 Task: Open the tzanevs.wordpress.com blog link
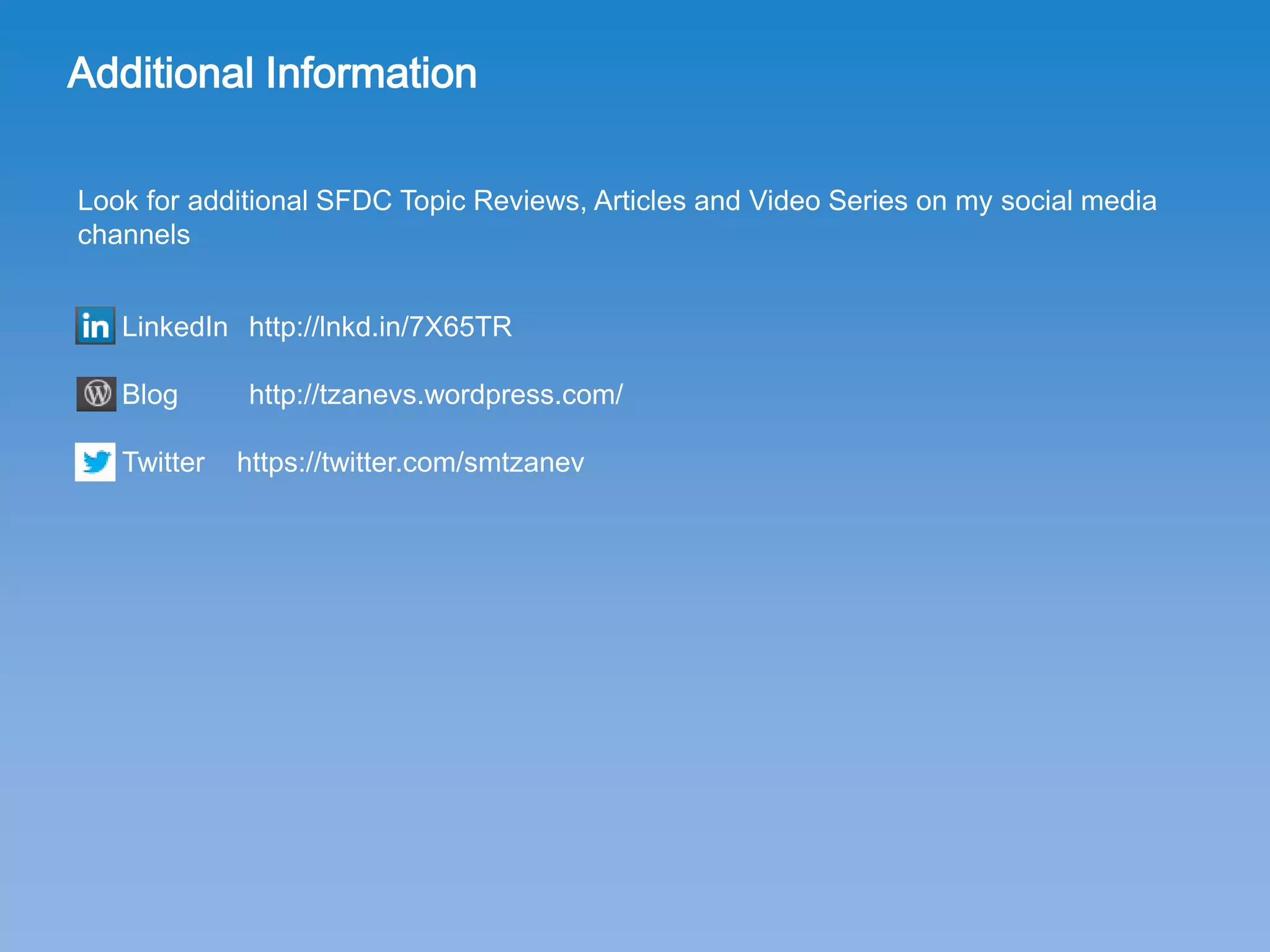click(436, 394)
